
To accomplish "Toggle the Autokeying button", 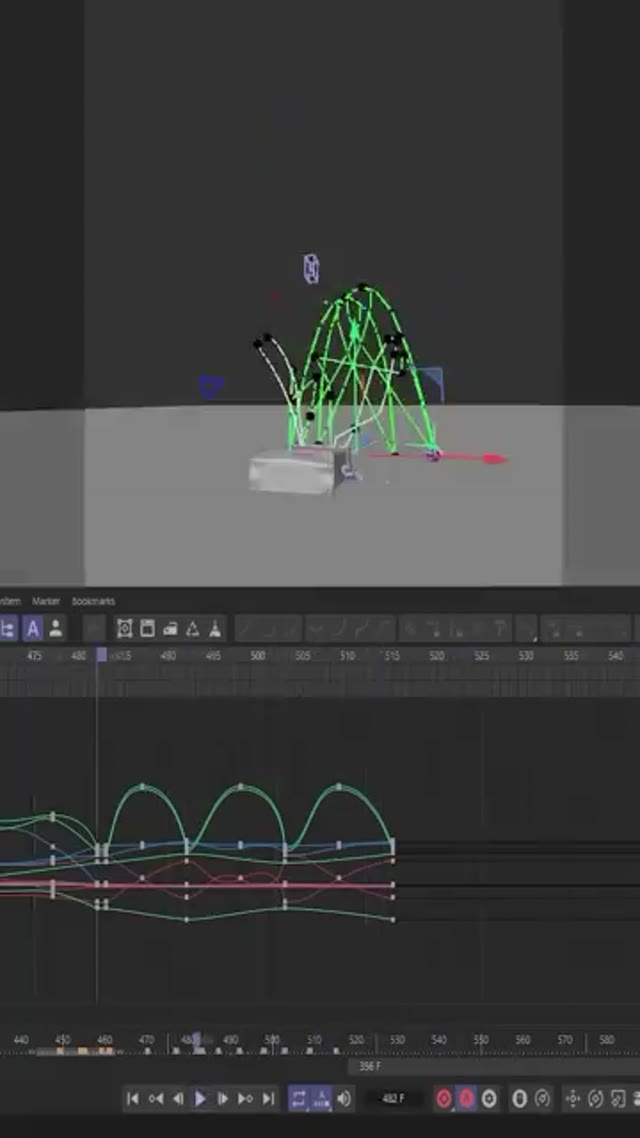I will (x=466, y=1098).
